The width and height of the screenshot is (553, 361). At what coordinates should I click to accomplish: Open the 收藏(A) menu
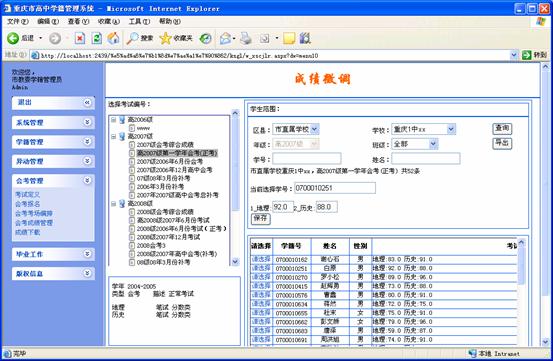click(109, 22)
